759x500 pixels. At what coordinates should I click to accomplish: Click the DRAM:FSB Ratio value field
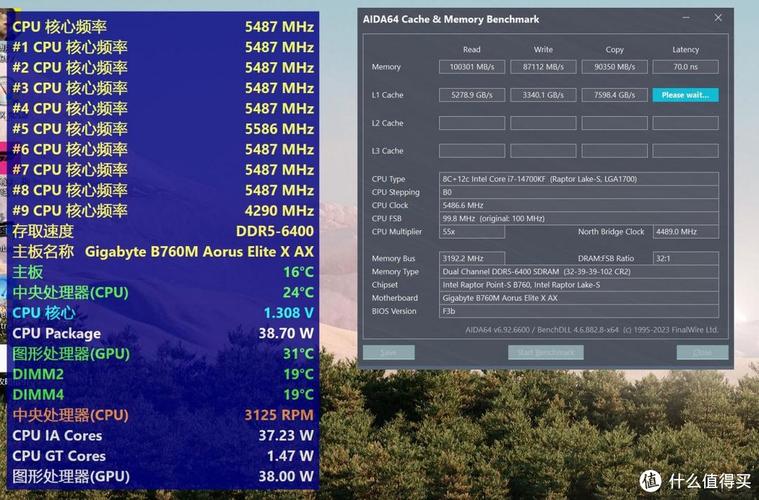click(x=685, y=258)
